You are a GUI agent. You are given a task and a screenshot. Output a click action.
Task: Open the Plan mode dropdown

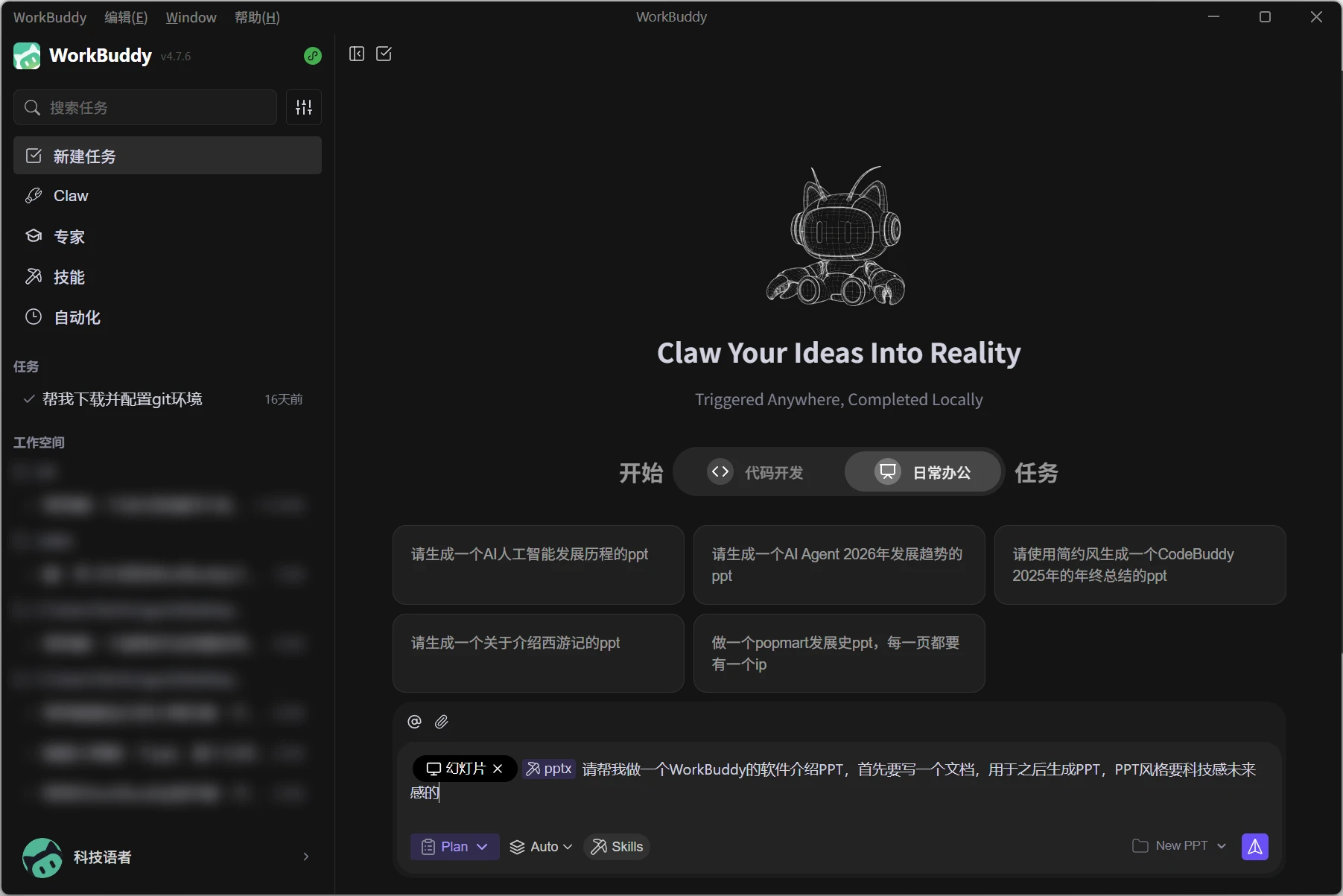coord(454,847)
